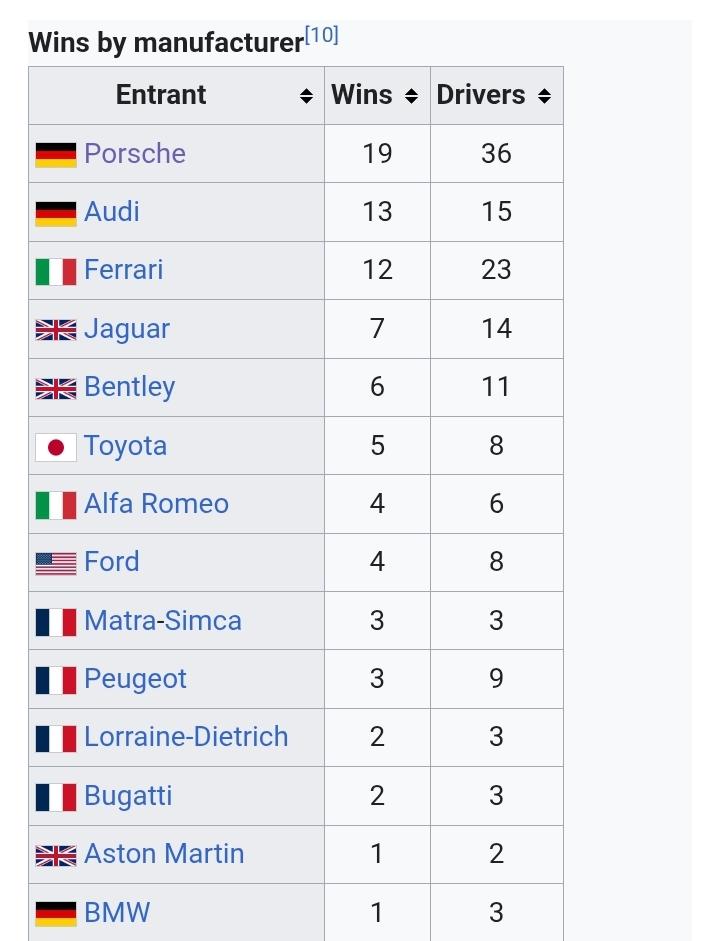The width and height of the screenshot is (720, 941).
Task: Open the Porsche link
Action: click(135, 154)
